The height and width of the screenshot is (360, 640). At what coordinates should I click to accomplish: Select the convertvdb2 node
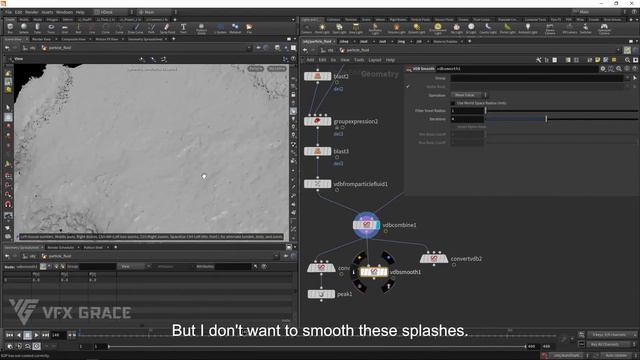pyautogui.click(x=434, y=258)
